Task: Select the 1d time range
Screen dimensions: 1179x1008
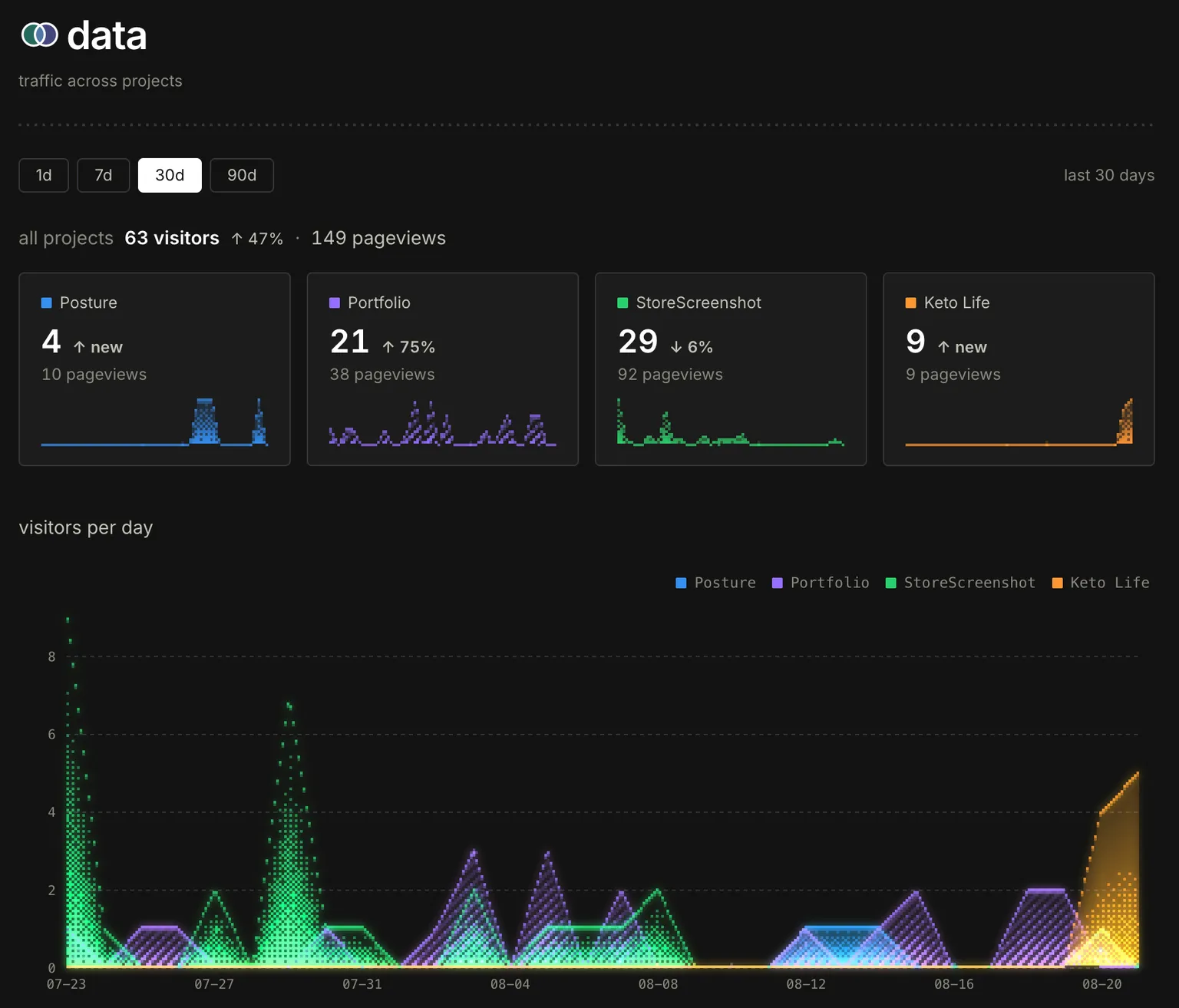Action: click(x=44, y=175)
